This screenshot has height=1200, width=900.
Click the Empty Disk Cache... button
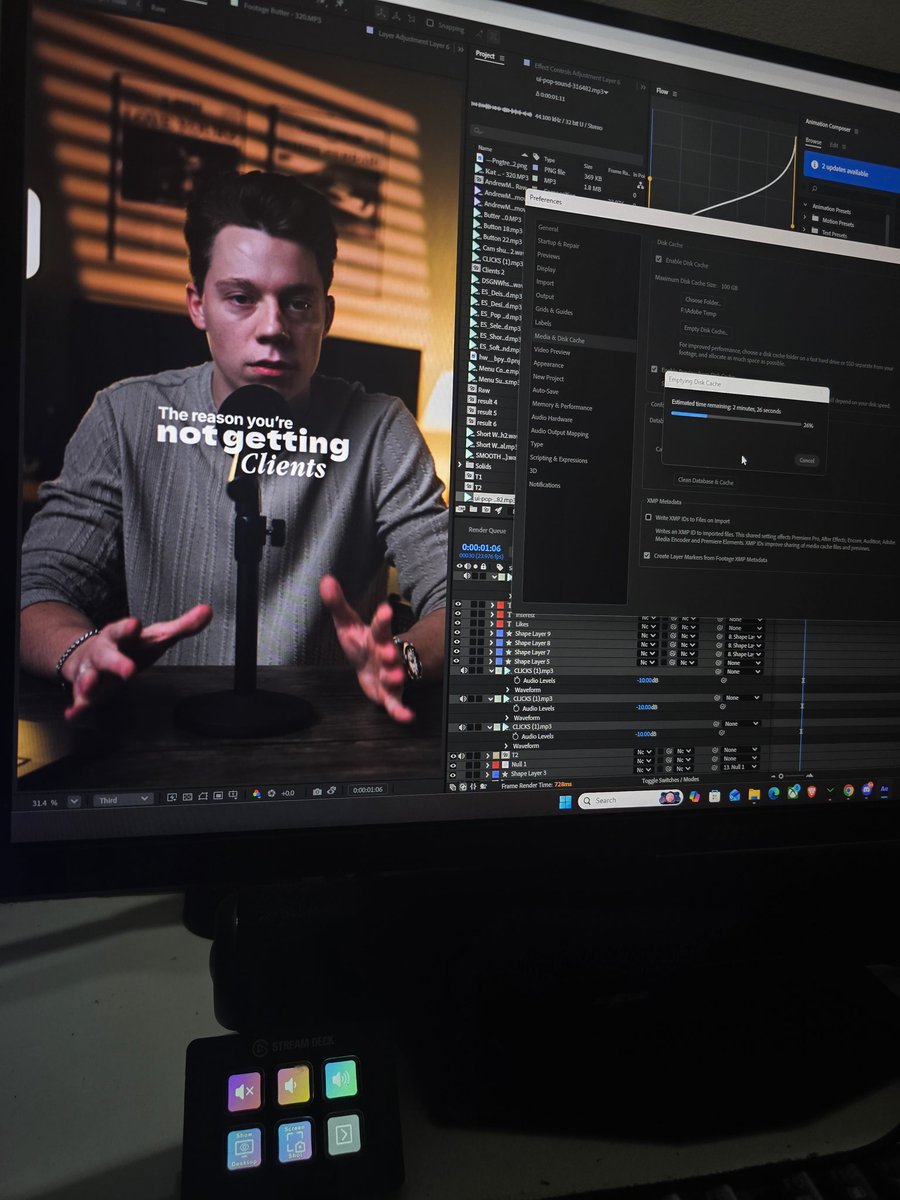706,330
